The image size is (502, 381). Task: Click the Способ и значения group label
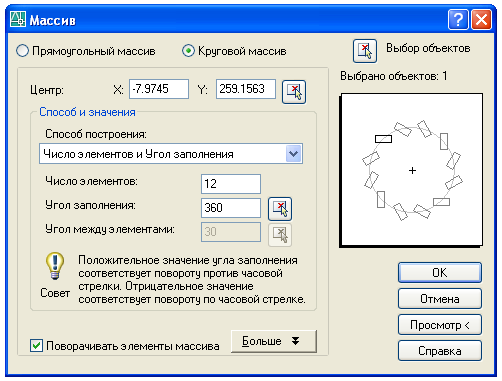(x=87, y=112)
